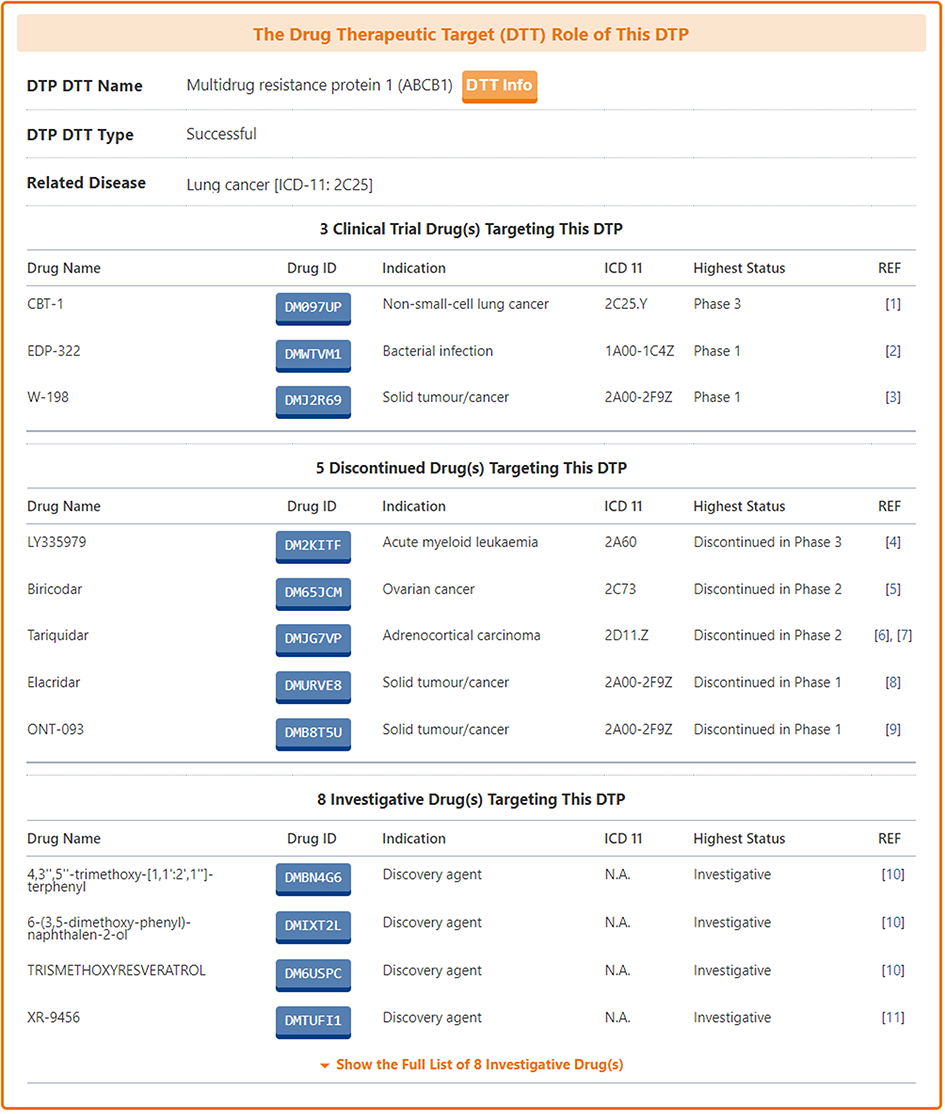Open reference [11] for XR-9456
The height and width of the screenshot is (1114, 945).
click(x=892, y=1017)
